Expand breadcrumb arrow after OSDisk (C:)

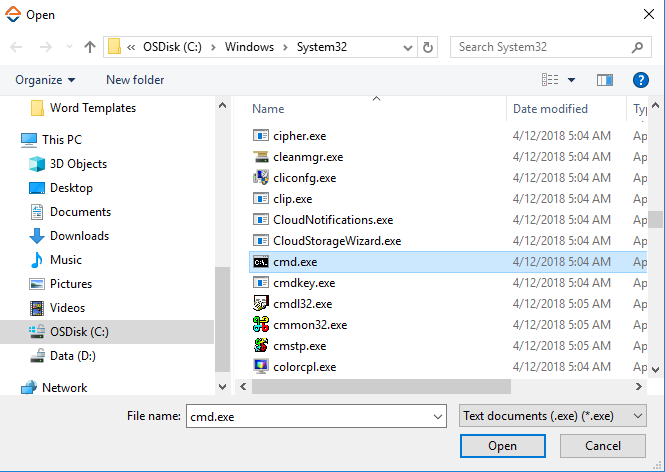click(x=213, y=47)
